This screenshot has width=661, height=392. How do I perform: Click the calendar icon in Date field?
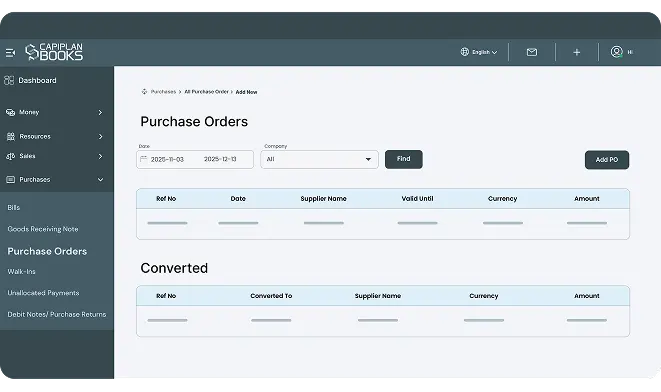tap(143, 159)
